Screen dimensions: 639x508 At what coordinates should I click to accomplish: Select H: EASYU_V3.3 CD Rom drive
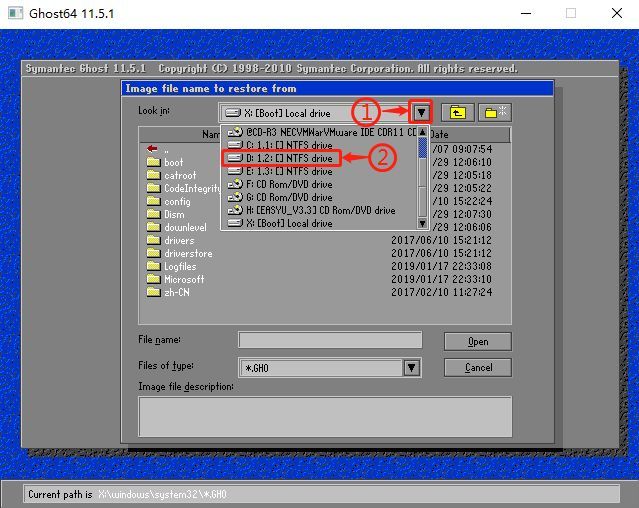pos(320,210)
